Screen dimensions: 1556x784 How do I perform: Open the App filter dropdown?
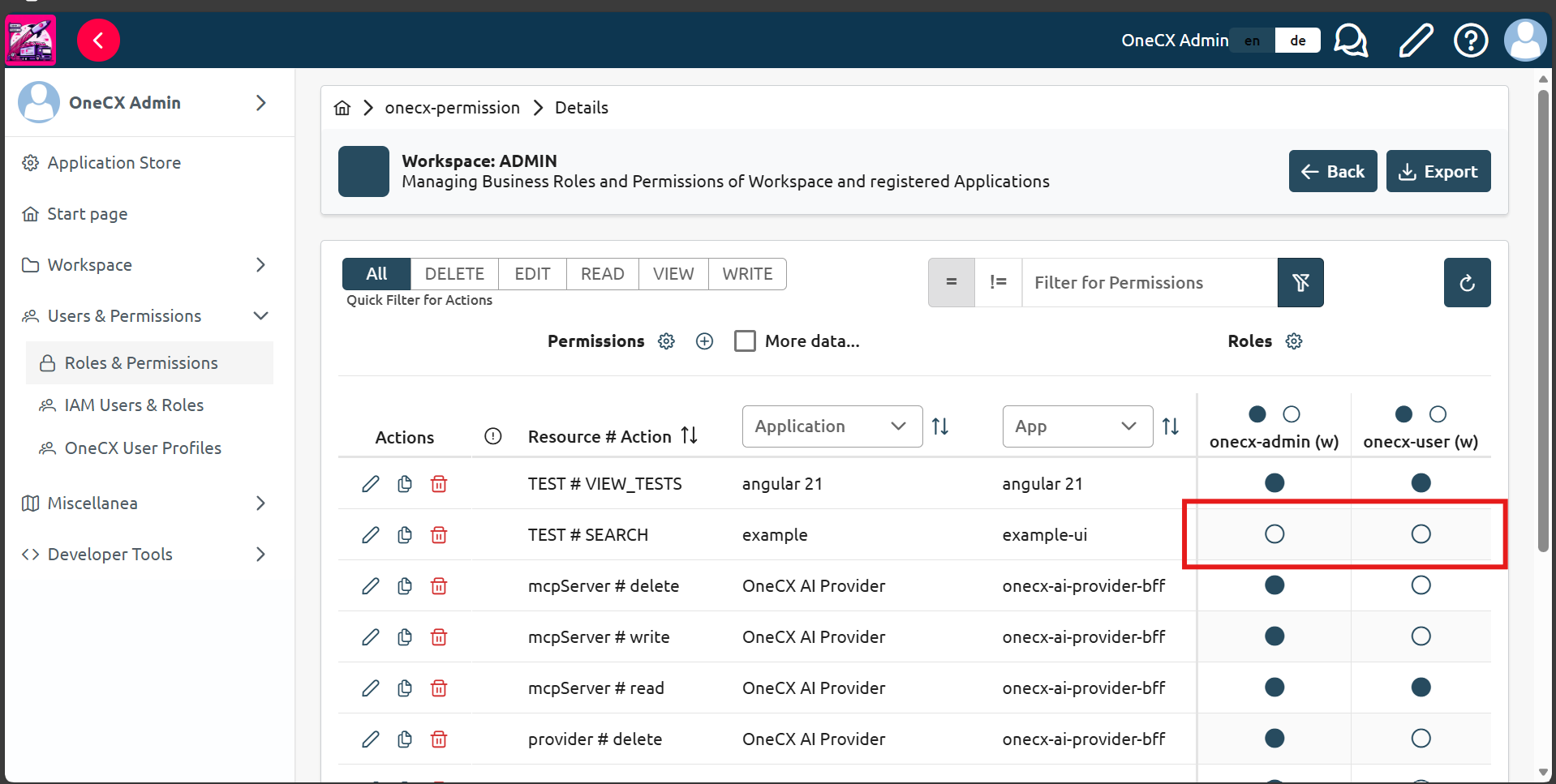[1077, 426]
